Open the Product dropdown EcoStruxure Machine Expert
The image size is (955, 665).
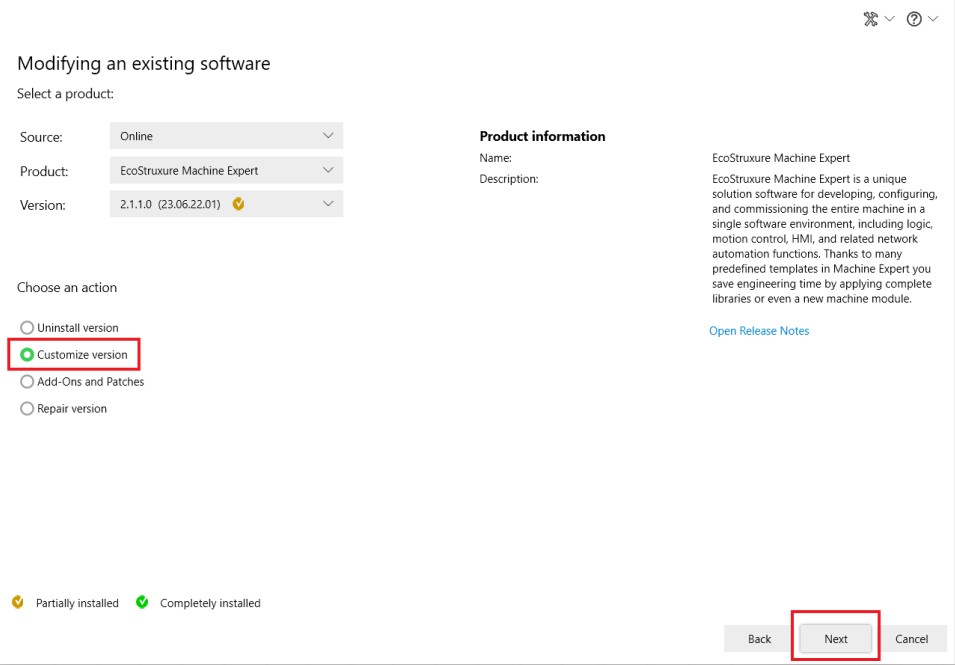[x=227, y=171]
